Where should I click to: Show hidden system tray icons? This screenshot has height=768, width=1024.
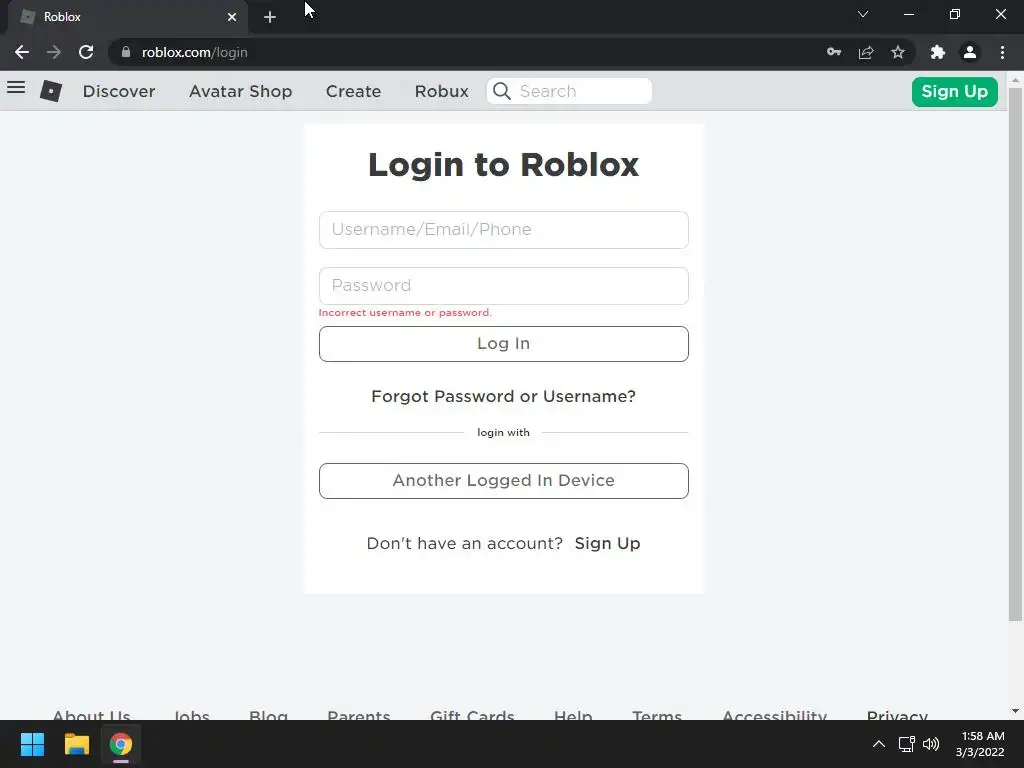pos(879,744)
